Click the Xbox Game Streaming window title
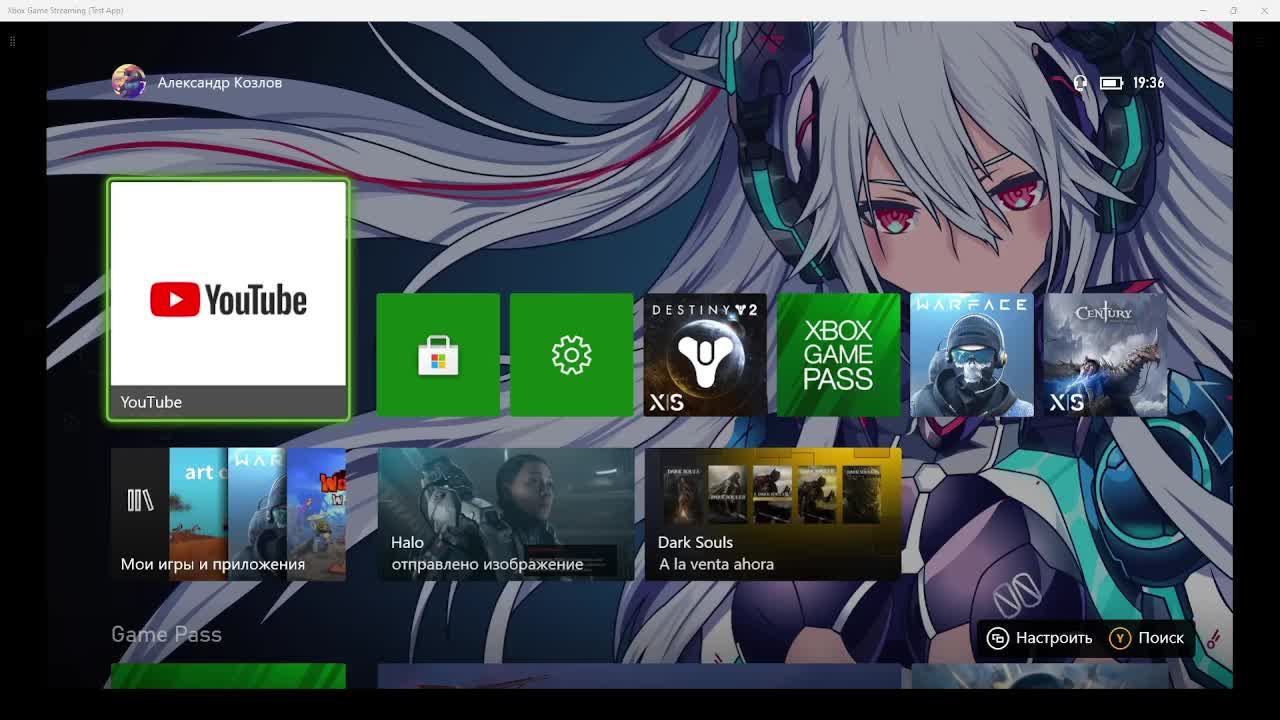 pos(65,10)
